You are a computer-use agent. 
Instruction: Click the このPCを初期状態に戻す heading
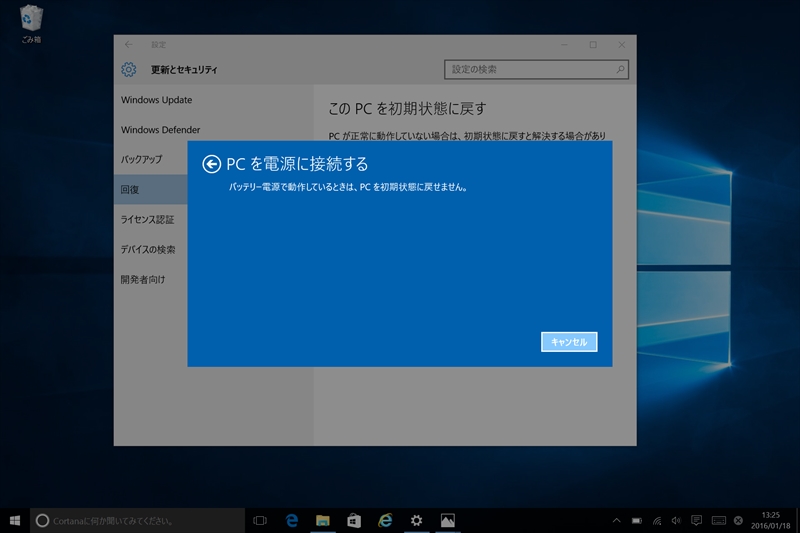pyautogui.click(x=407, y=109)
